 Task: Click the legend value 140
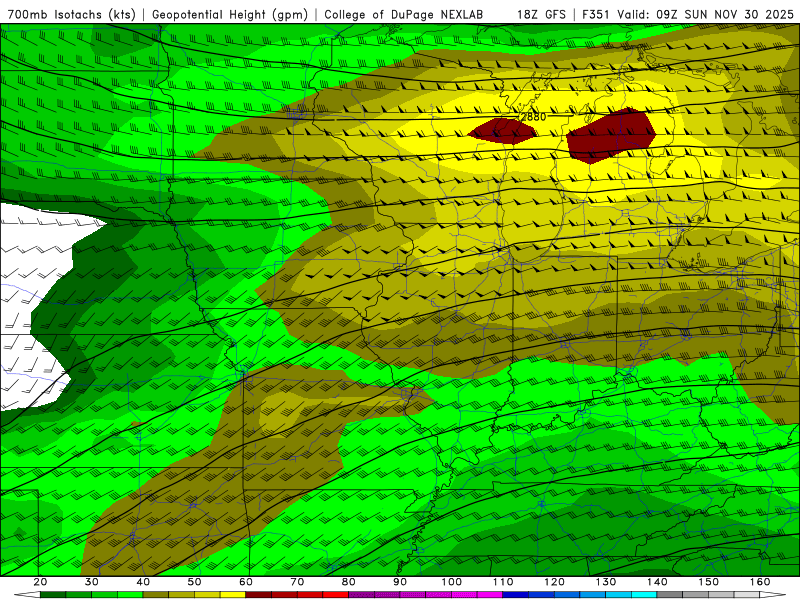pyautogui.click(x=657, y=582)
